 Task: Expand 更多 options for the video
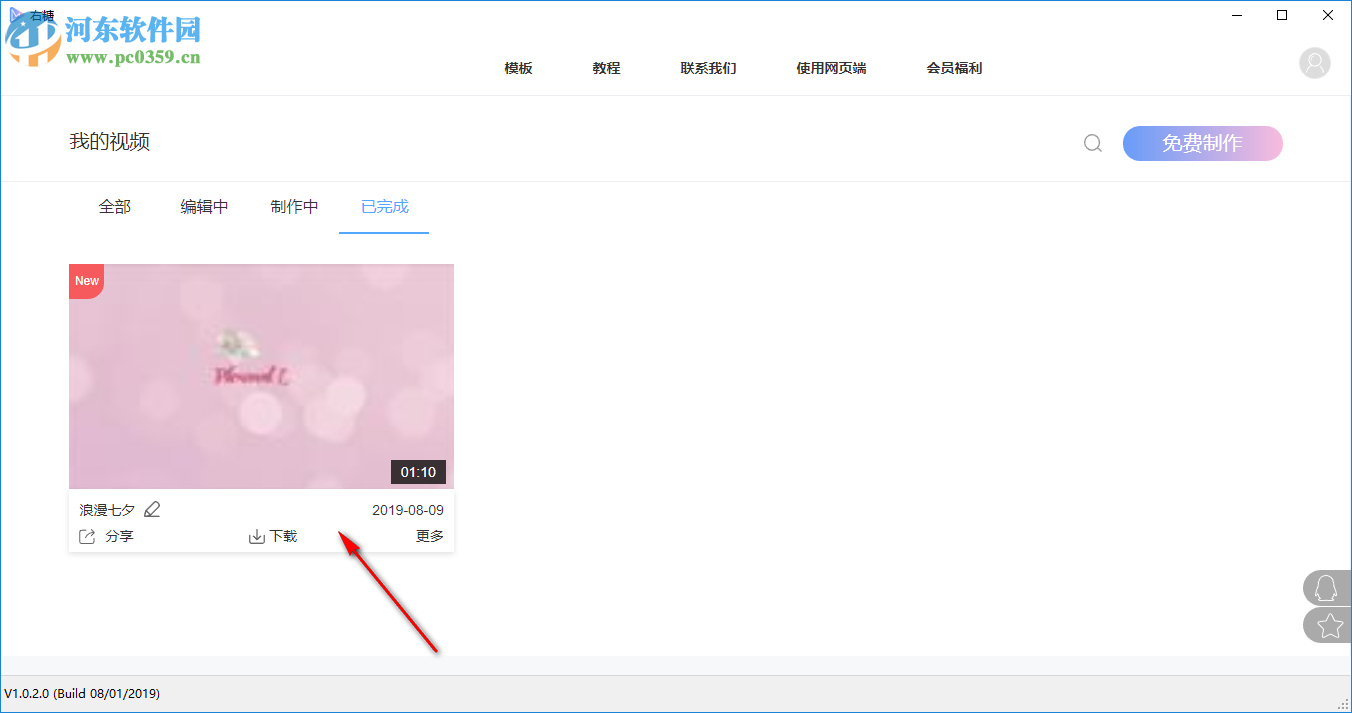[430, 537]
